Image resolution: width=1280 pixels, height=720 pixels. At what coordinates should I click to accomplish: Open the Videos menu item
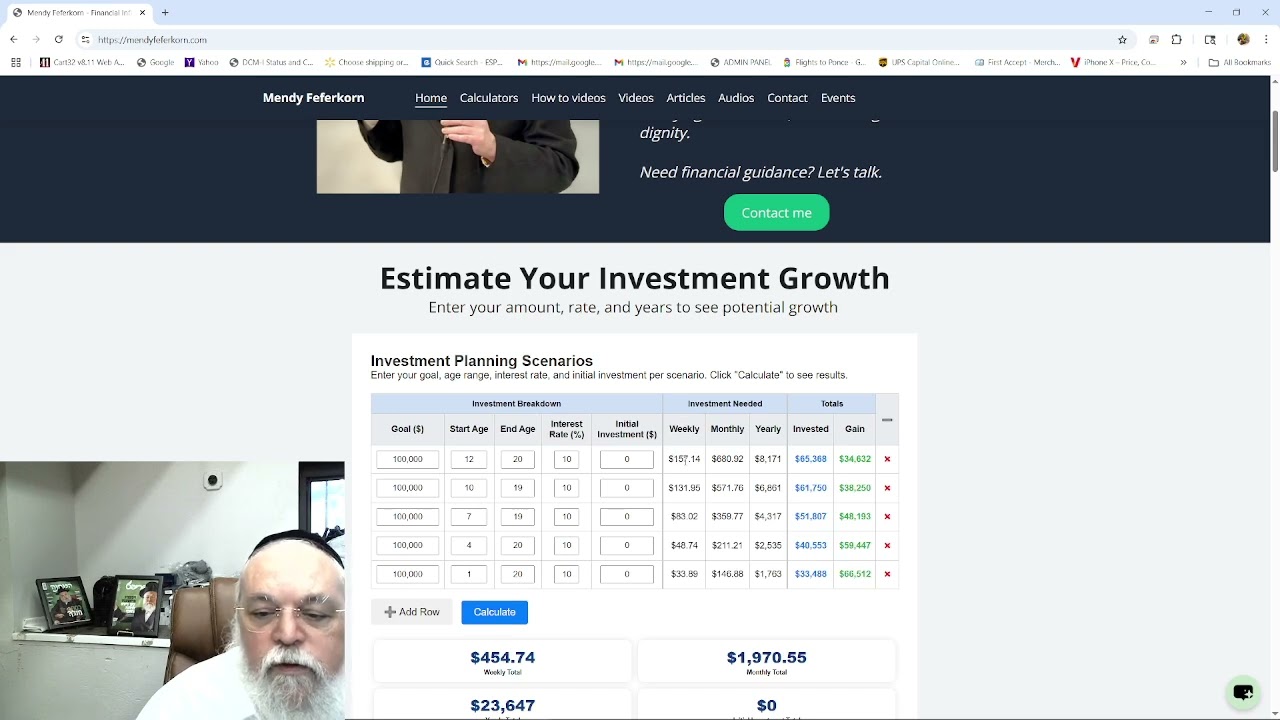pyautogui.click(x=636, y=97)
